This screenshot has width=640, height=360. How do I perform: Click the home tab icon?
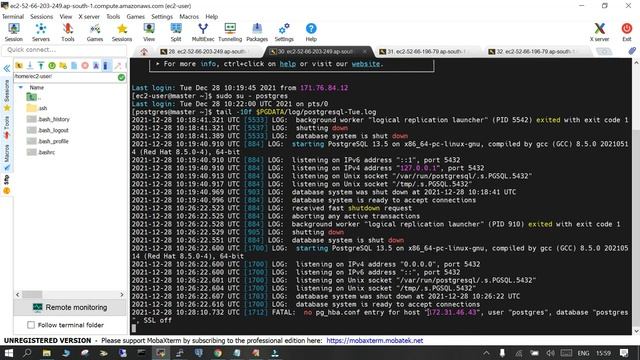(144, 52)
